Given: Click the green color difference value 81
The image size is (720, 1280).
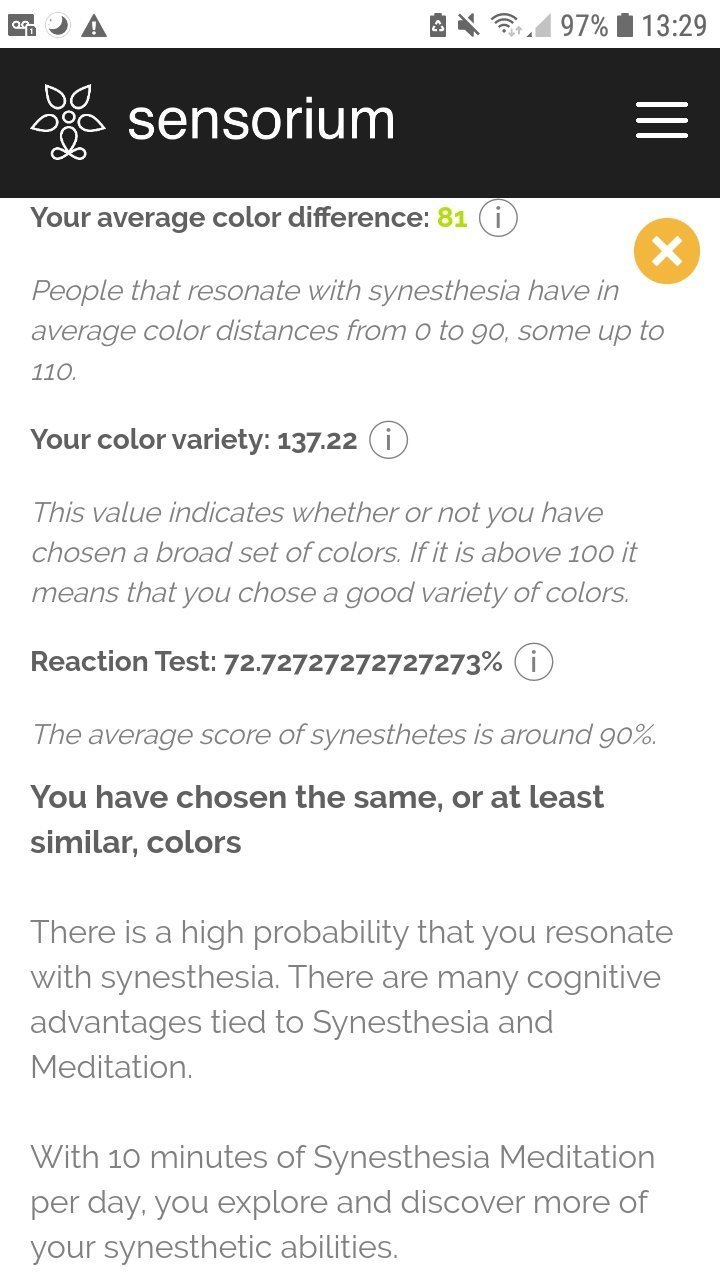Looking at the screenshot, I should click(452, 218).
